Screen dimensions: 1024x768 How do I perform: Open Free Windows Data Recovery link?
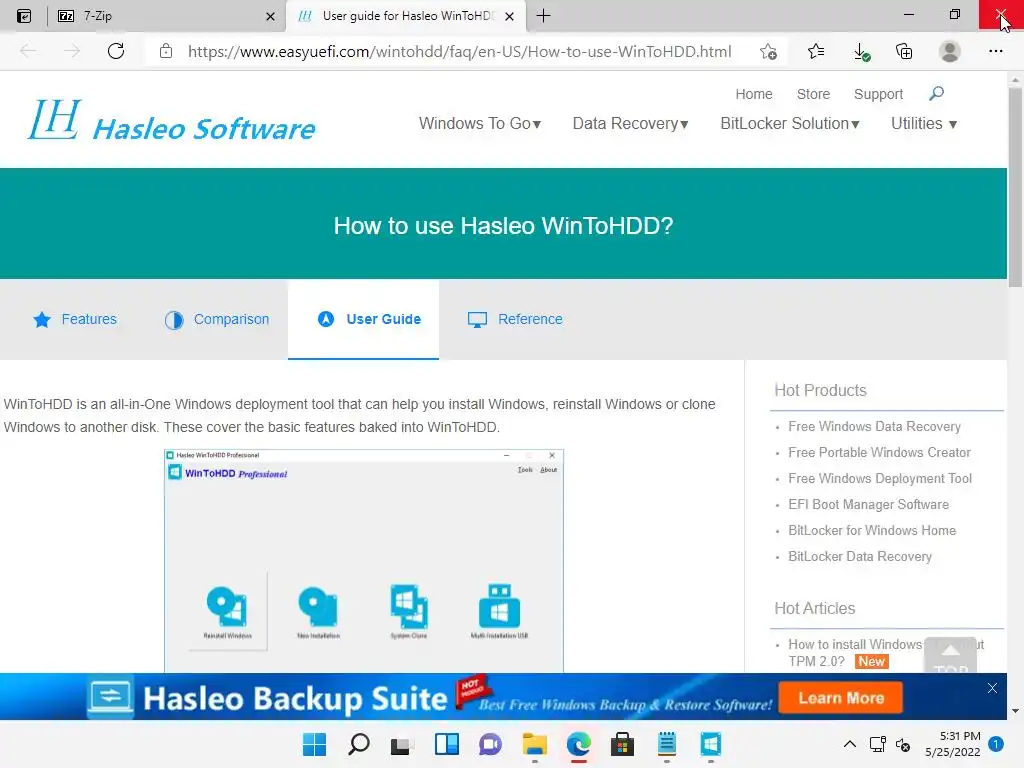[x=874, y=426]
